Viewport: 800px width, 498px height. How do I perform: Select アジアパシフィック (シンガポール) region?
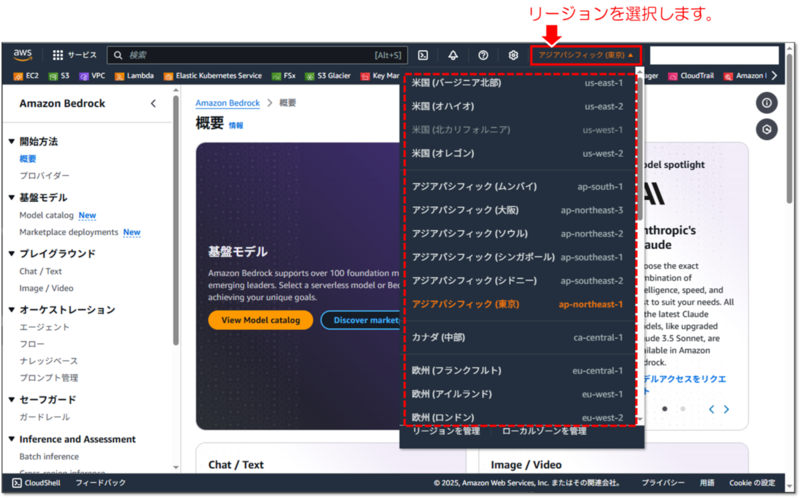517,257
